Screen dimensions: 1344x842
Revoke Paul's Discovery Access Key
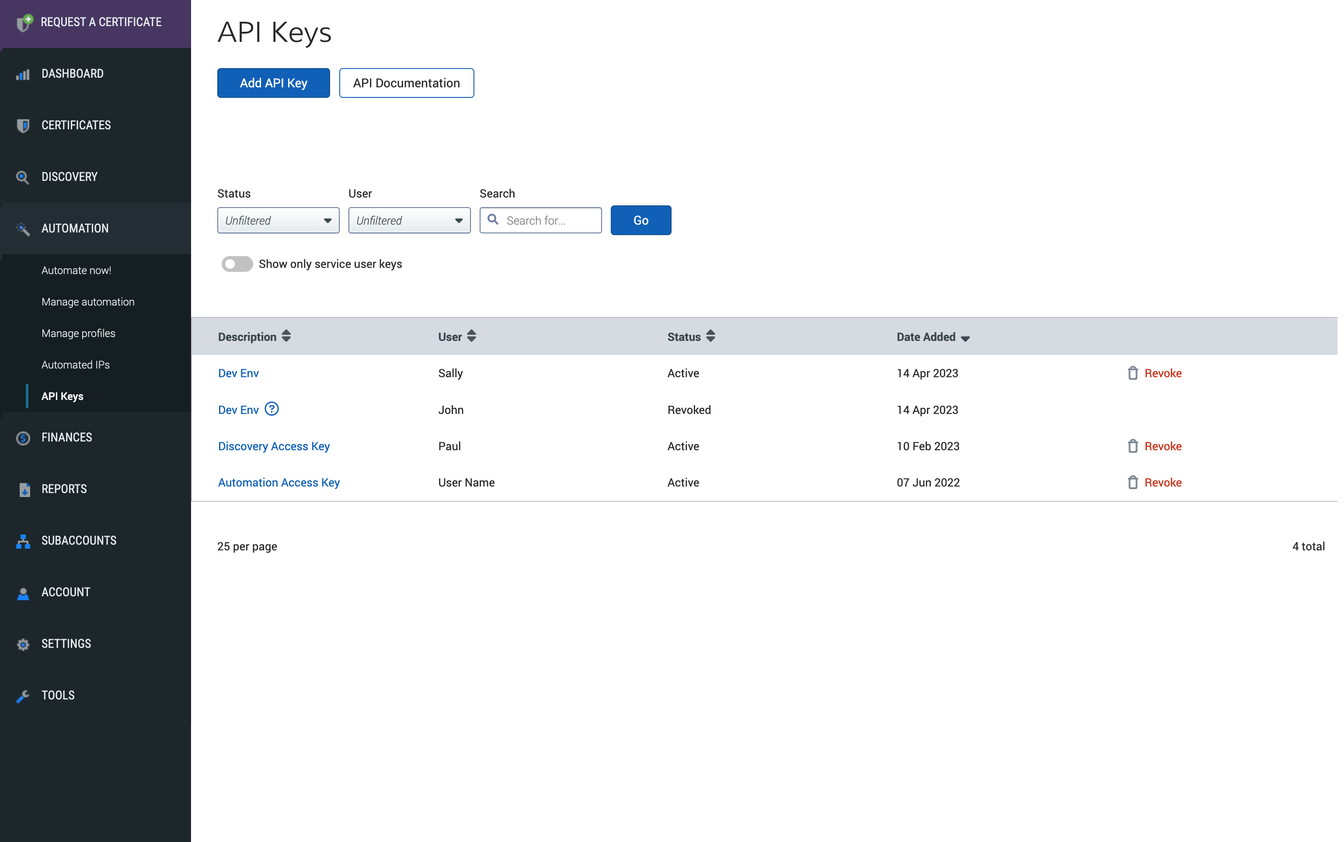1161,446
